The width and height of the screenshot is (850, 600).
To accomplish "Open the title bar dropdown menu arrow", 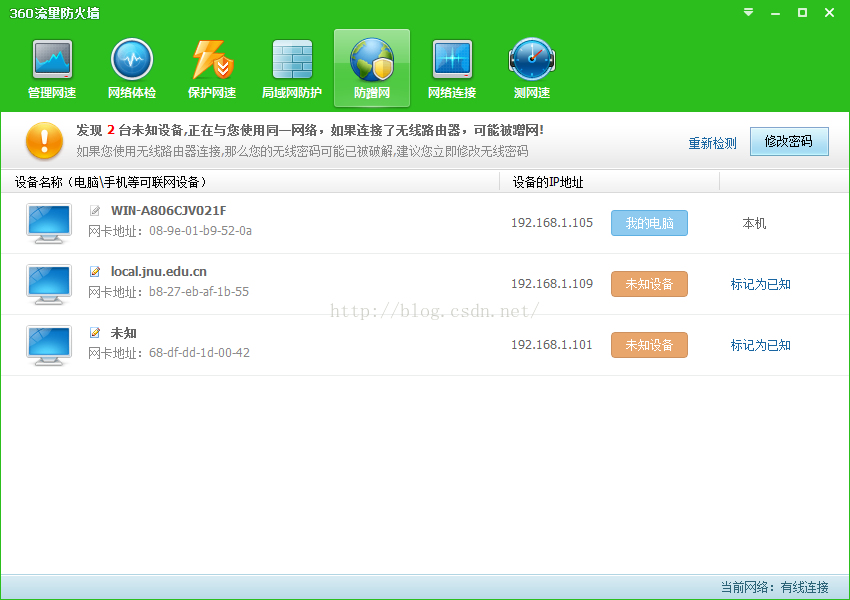I will tap(749, 12).
